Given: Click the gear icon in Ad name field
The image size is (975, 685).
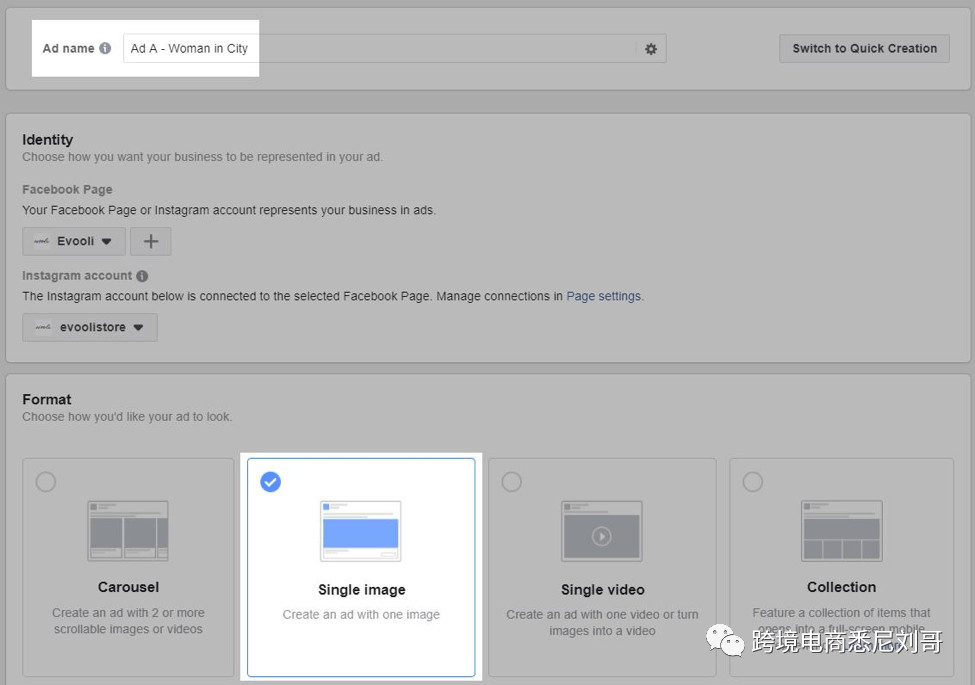Looking at the screenshot, I should pos(651,49).
